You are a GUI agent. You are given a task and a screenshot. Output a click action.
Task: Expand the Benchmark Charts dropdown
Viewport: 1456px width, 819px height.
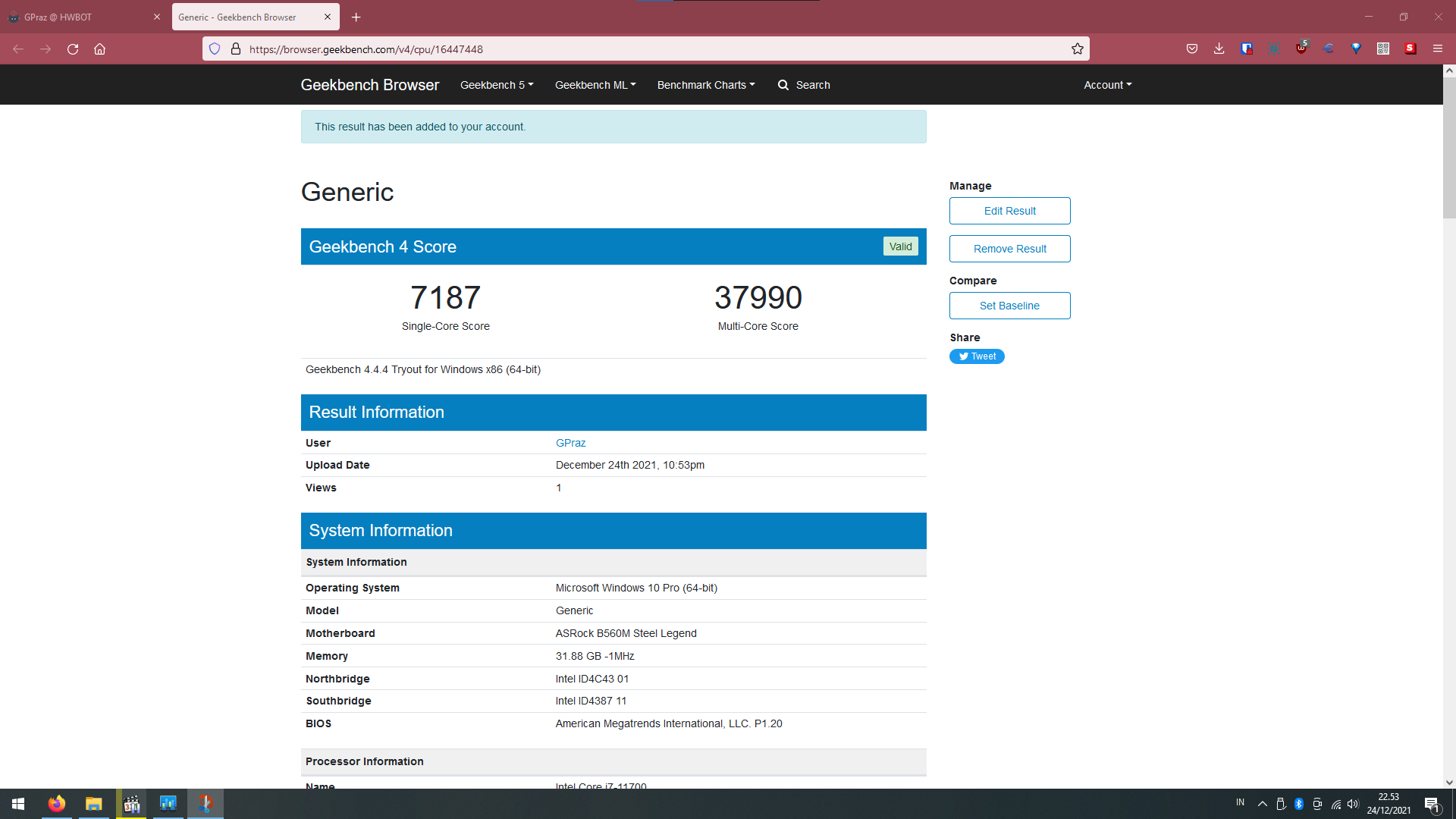tap(706, 85)
